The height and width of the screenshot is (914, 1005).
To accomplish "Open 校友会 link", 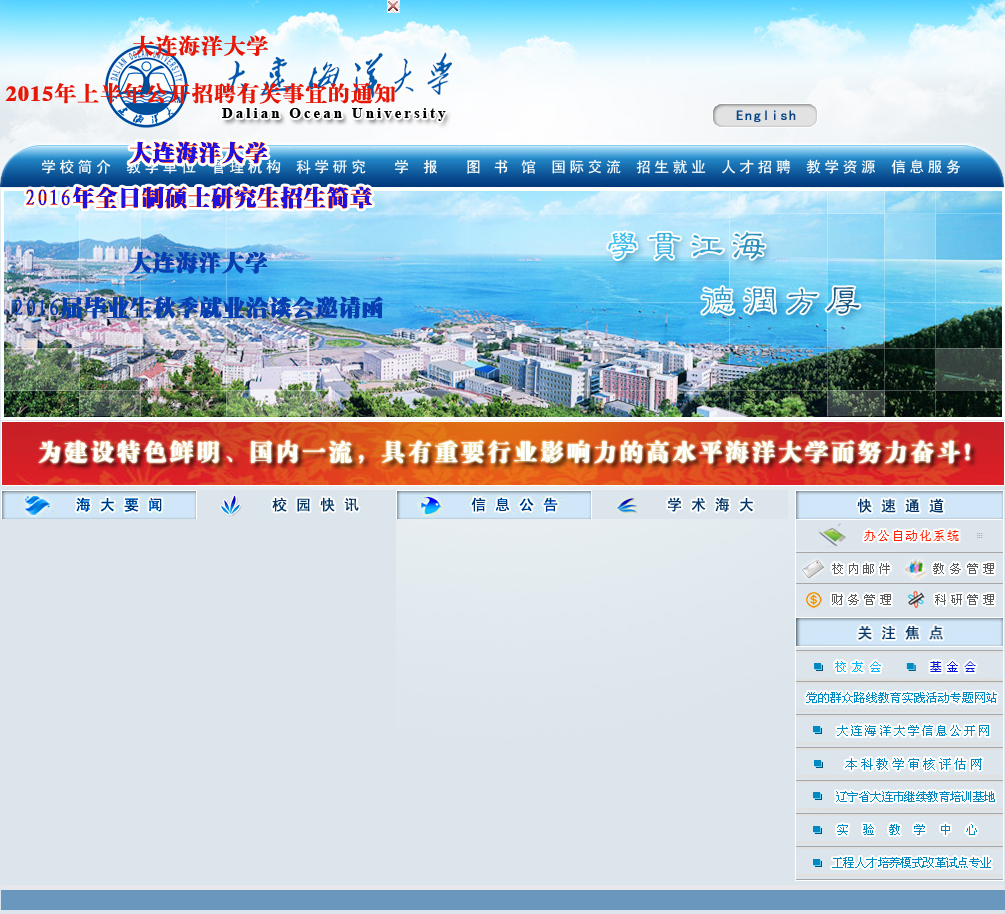I will [858, 667].
